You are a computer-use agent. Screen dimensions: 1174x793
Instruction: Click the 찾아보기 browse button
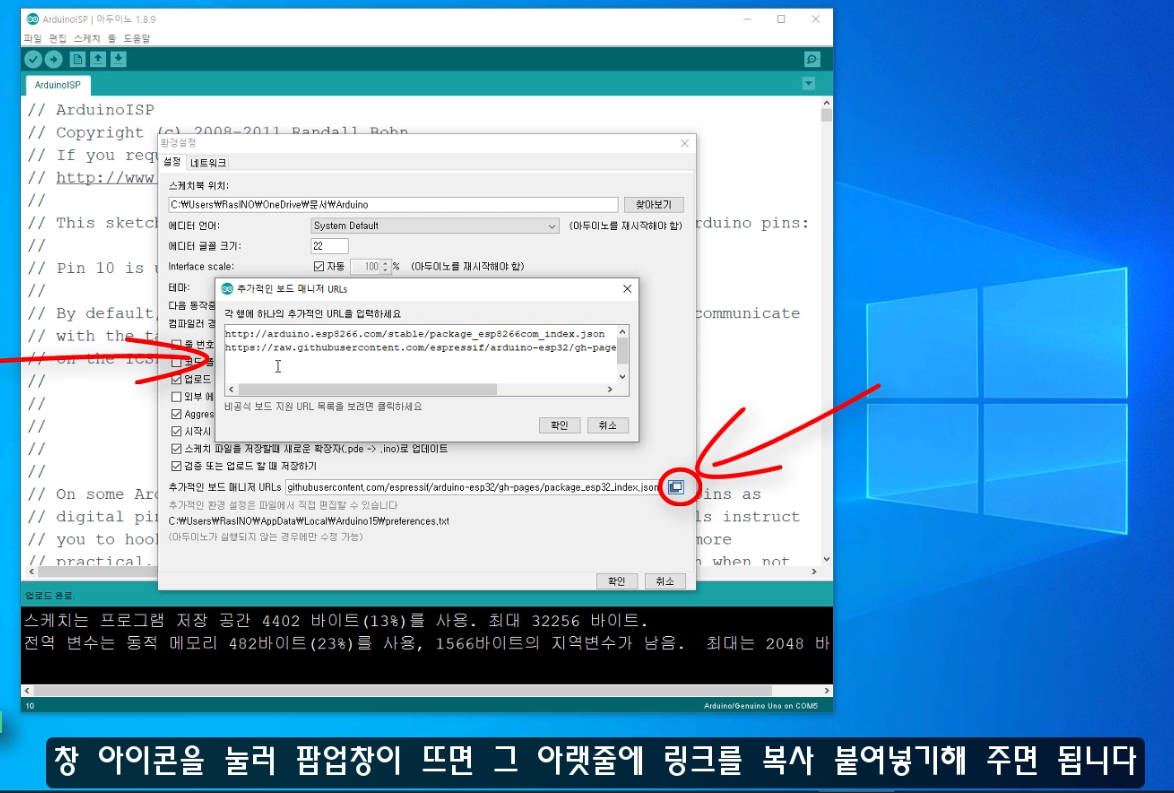click(x=654, y=204)
